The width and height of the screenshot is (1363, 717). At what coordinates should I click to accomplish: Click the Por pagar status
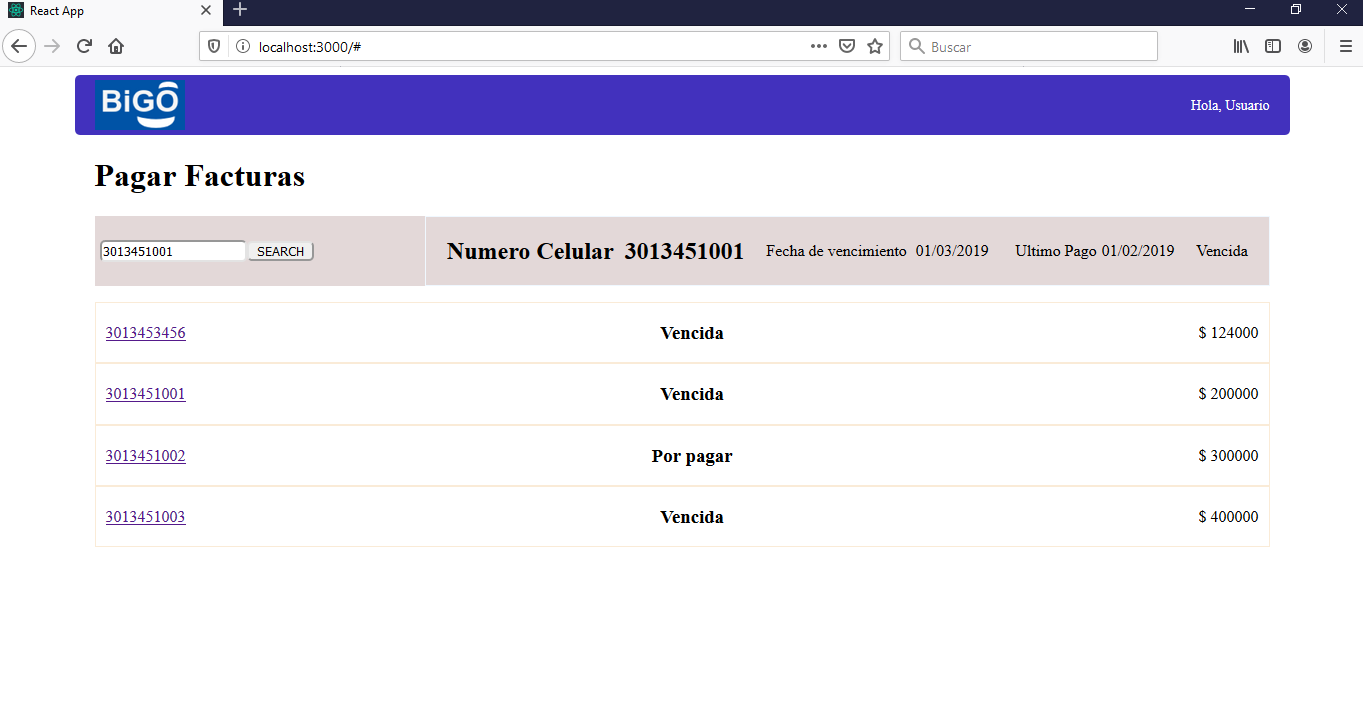[x=692, y=456]
